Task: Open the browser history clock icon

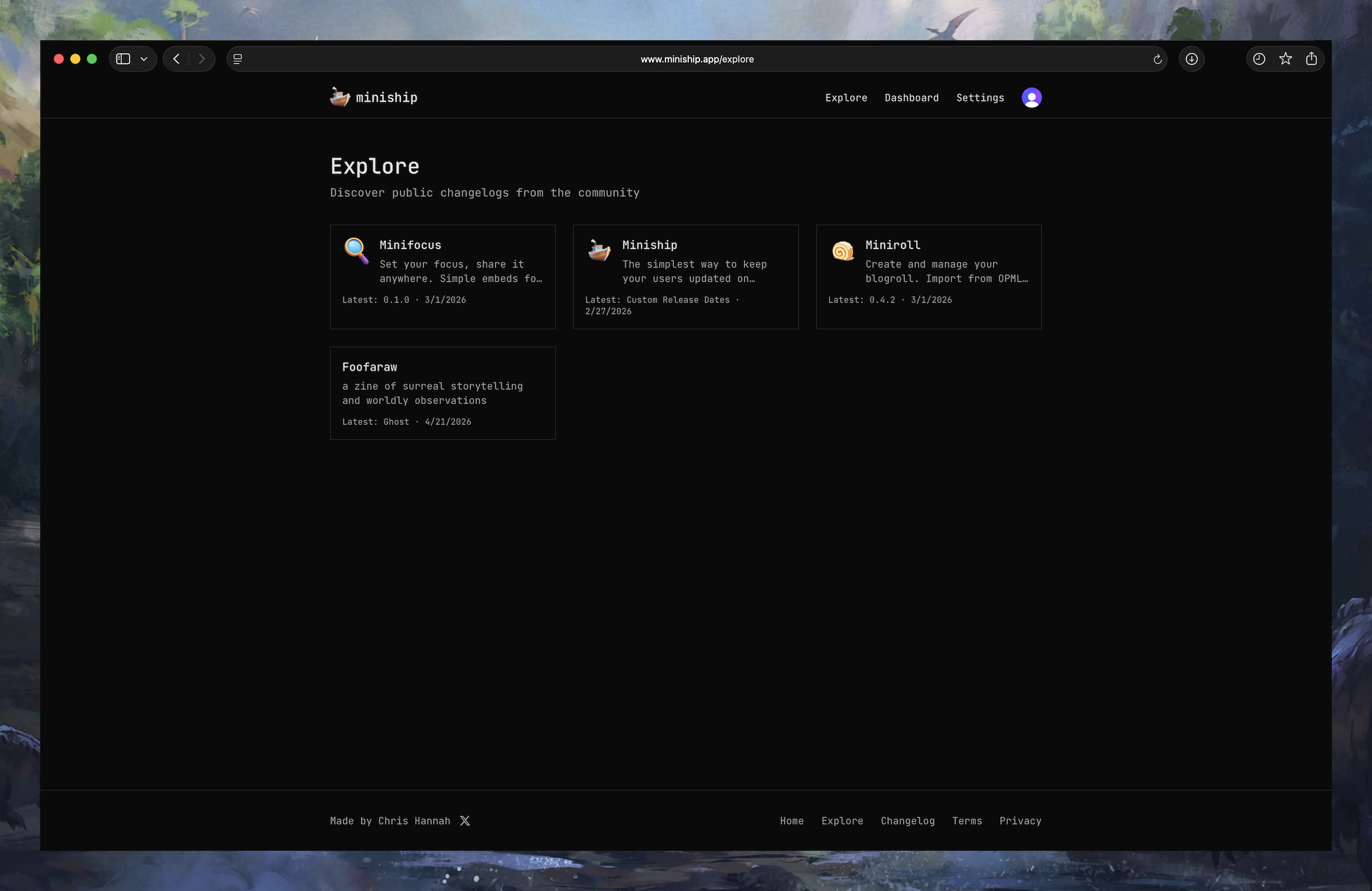Action: click(1259, 59)
